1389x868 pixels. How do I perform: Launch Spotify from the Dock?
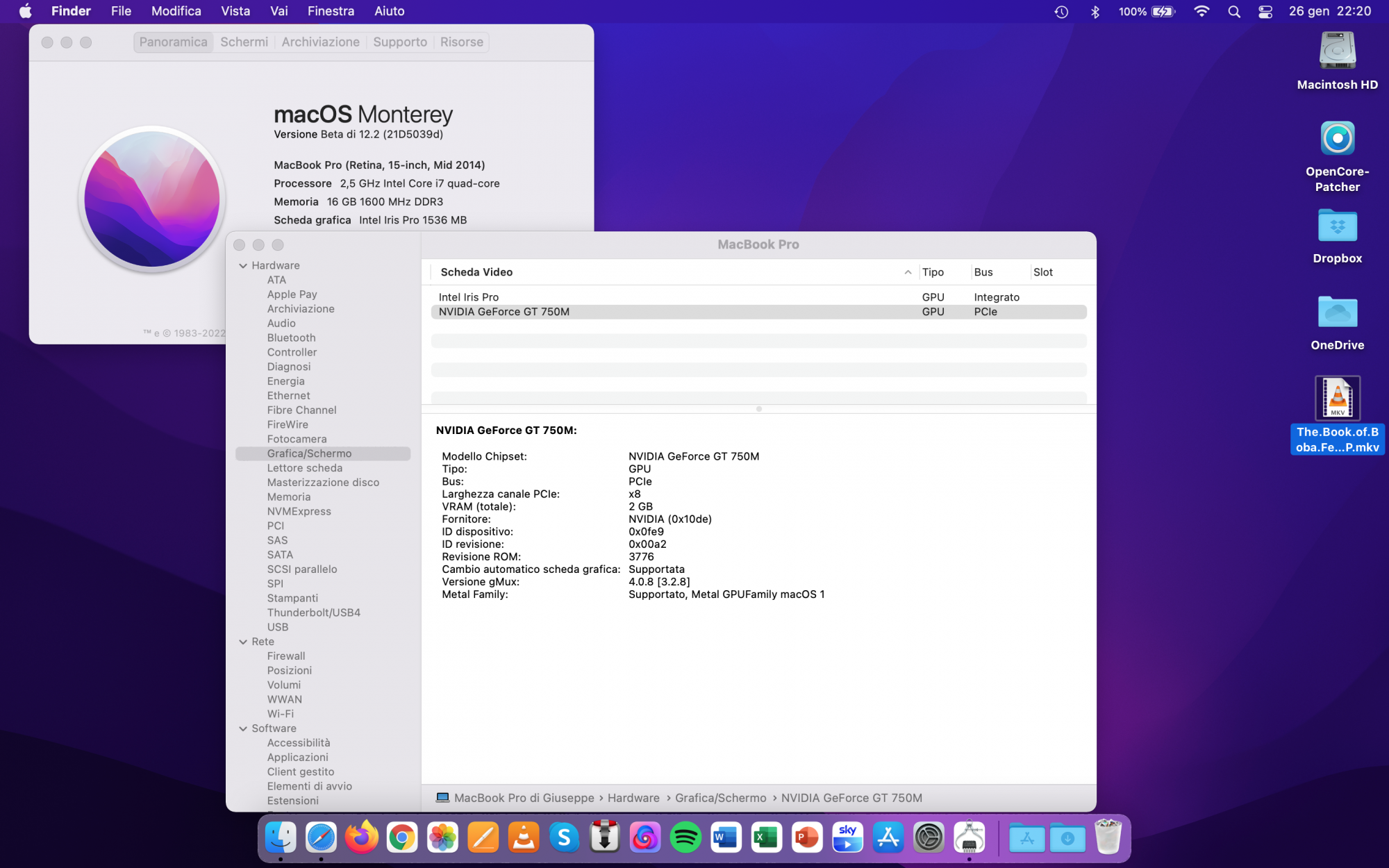[685, 837]
